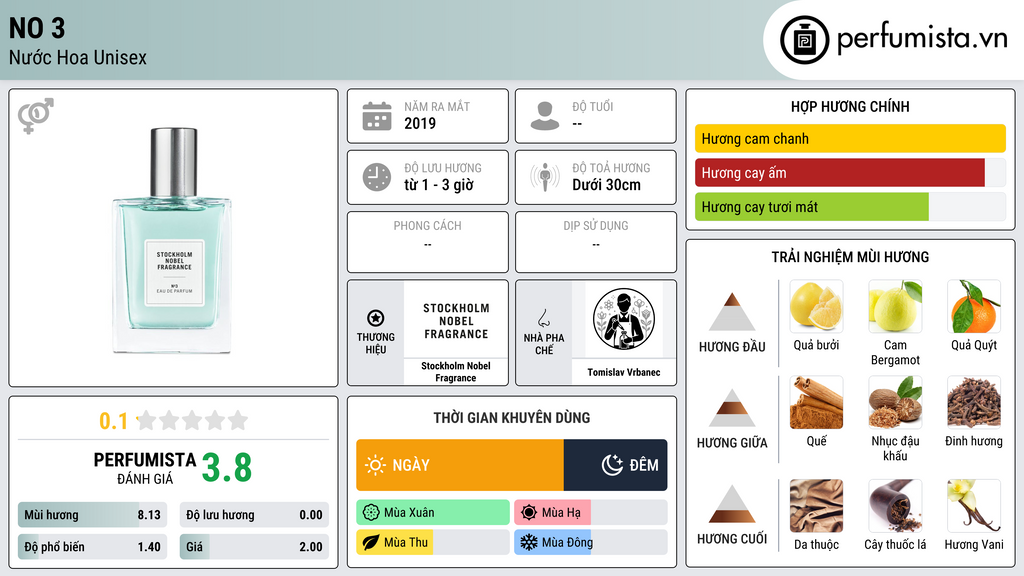Viewport: 1024px width, 576px height.
Task: Open the Tomislav Vrbanec perfumer portrait
Action: 624,319
